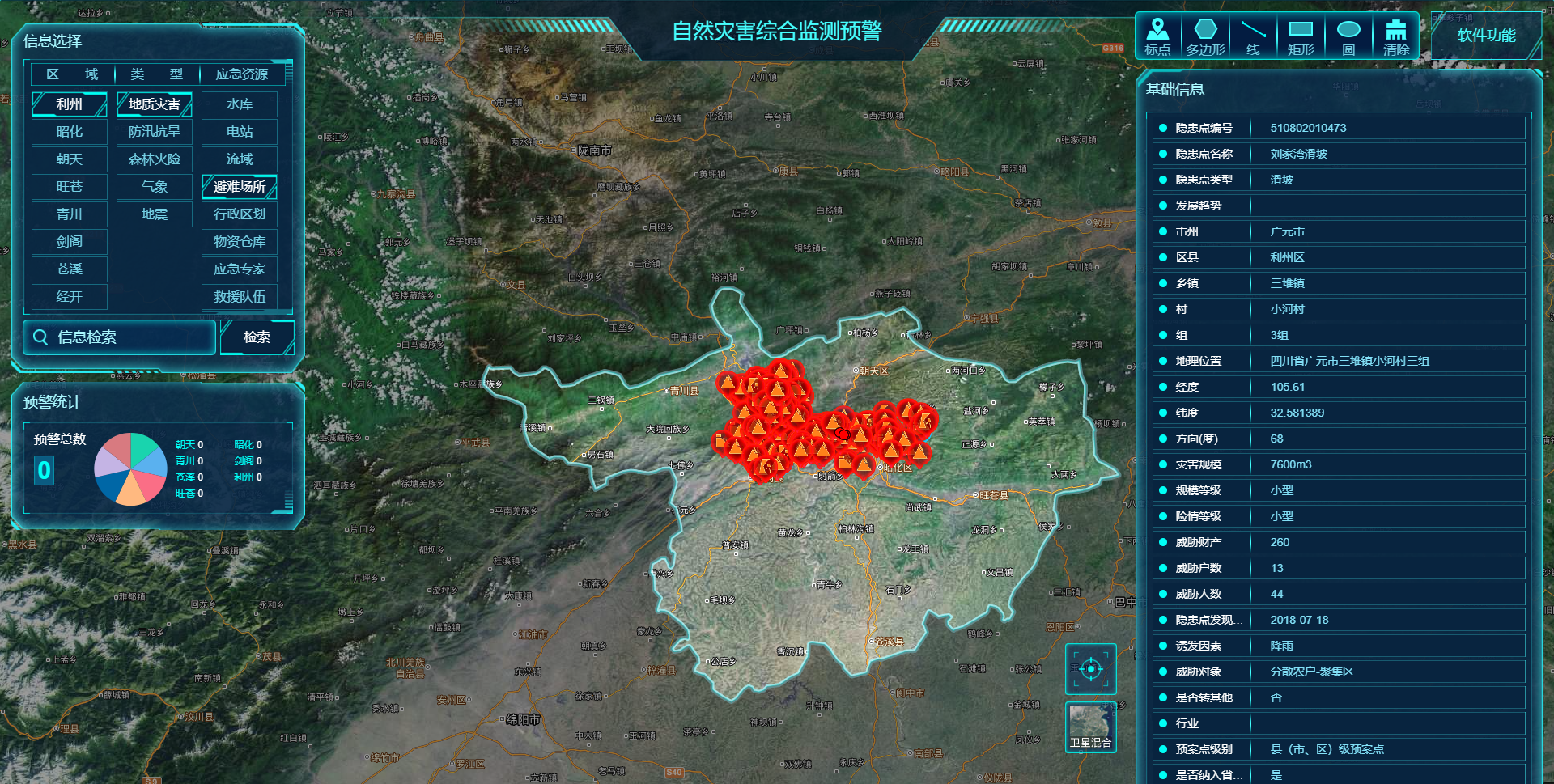Click the warning statistics pie chart
The width and height of the screenshot is (1554, 784).
coord(130,469)
